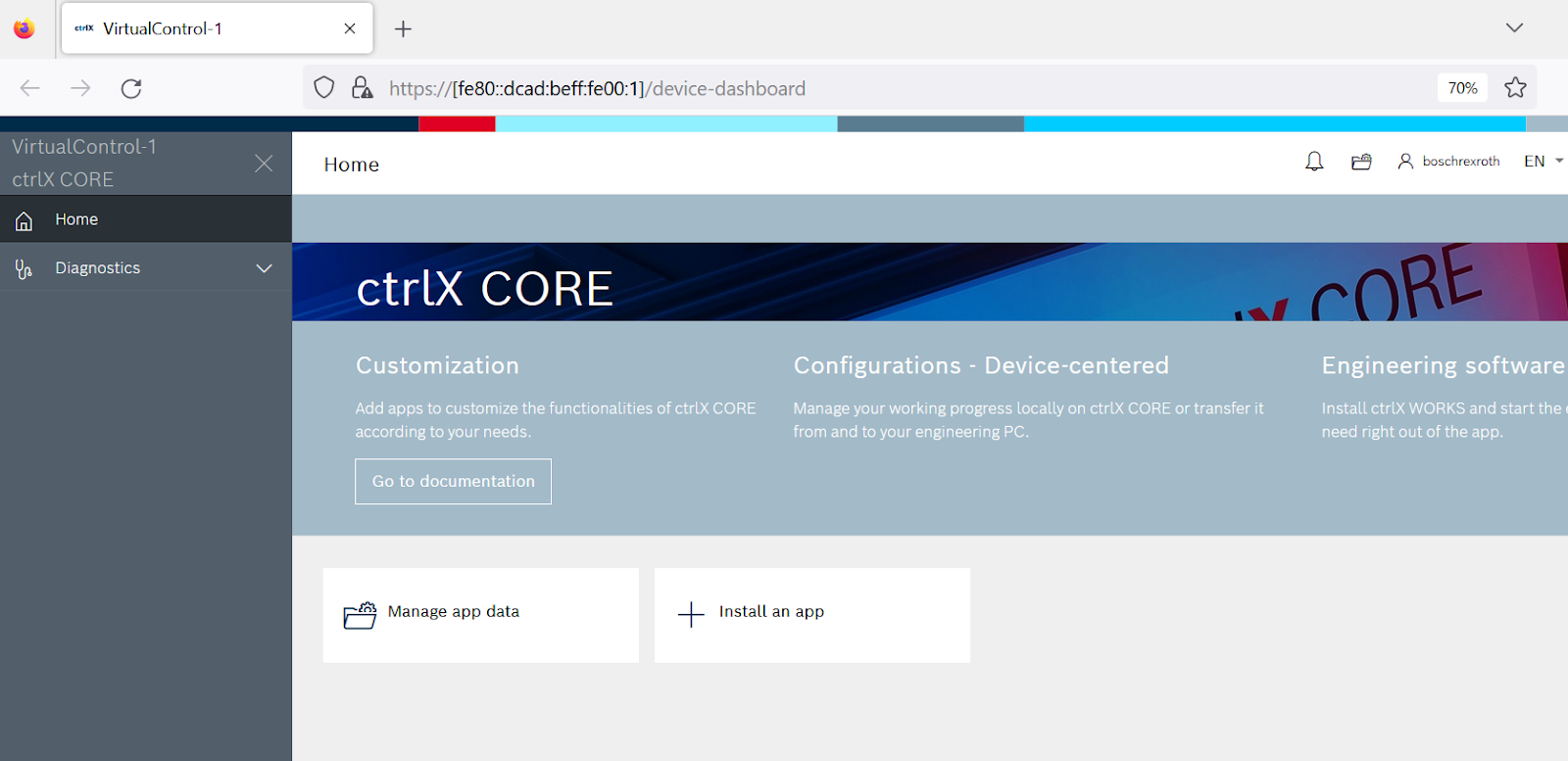
Task: Click the Engineering software heading
Action: [1443, 365]
